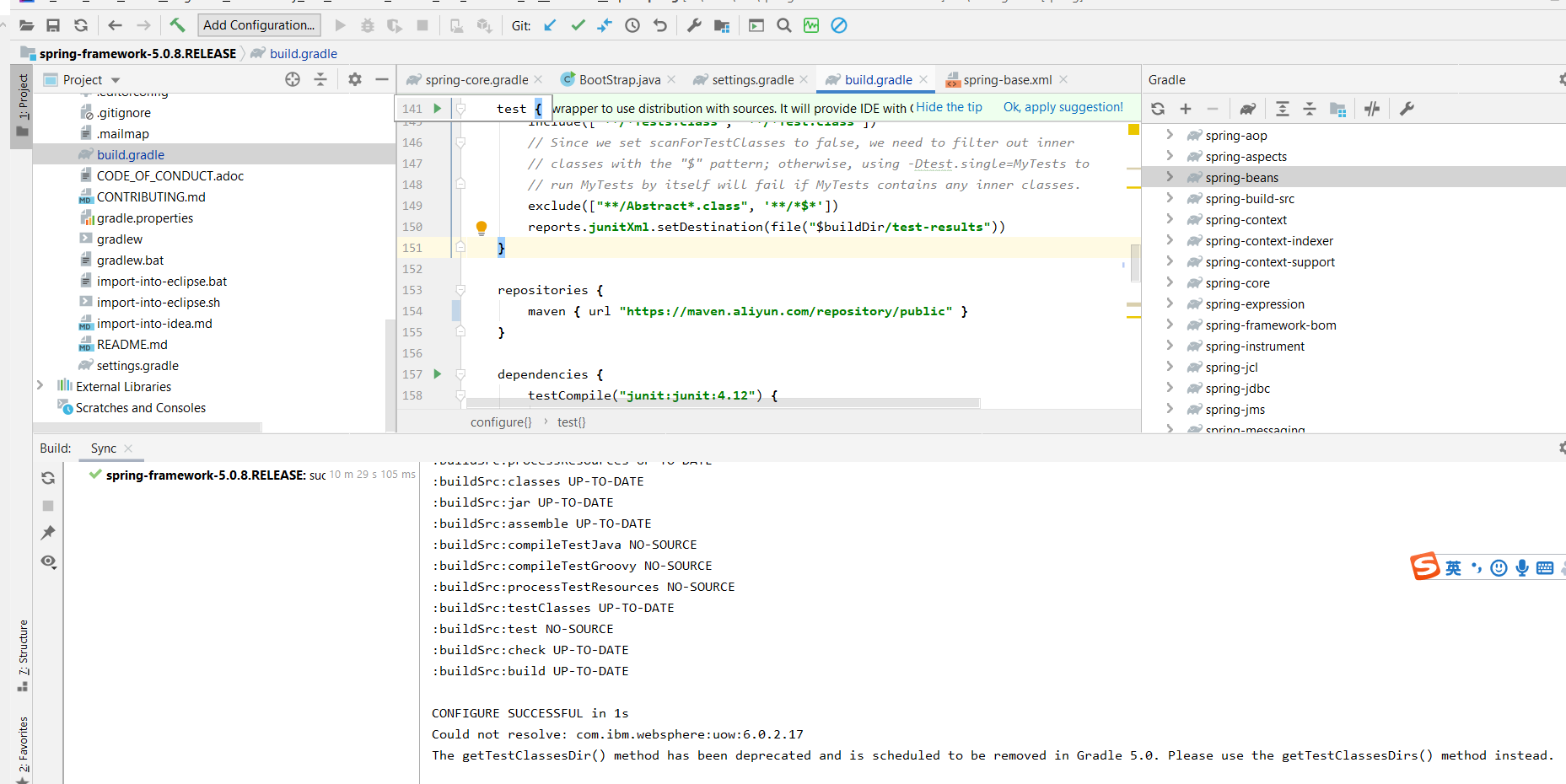
Task: Open Gradle settings wrench icon
Action: (1407, 109)
